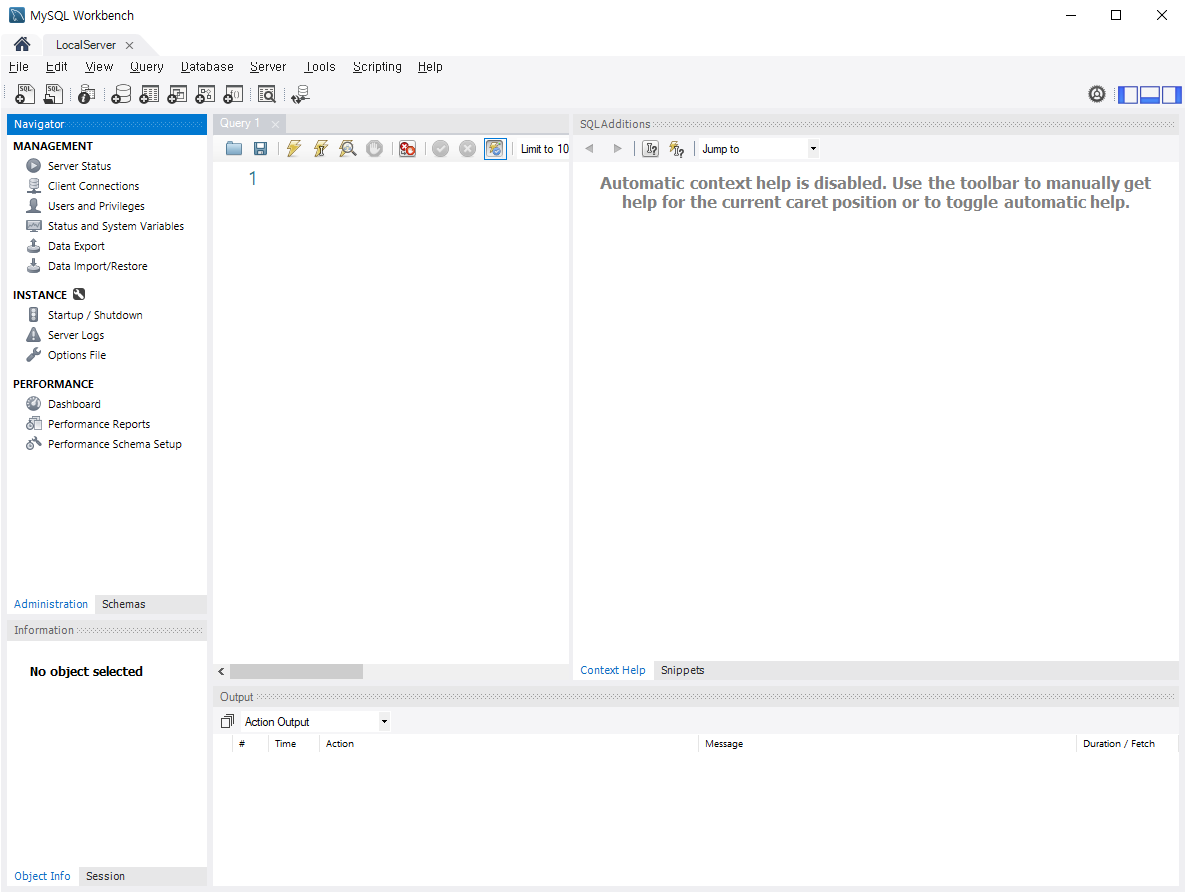
Task: Click the Snippets tab
Action: [x=682, y=670]
